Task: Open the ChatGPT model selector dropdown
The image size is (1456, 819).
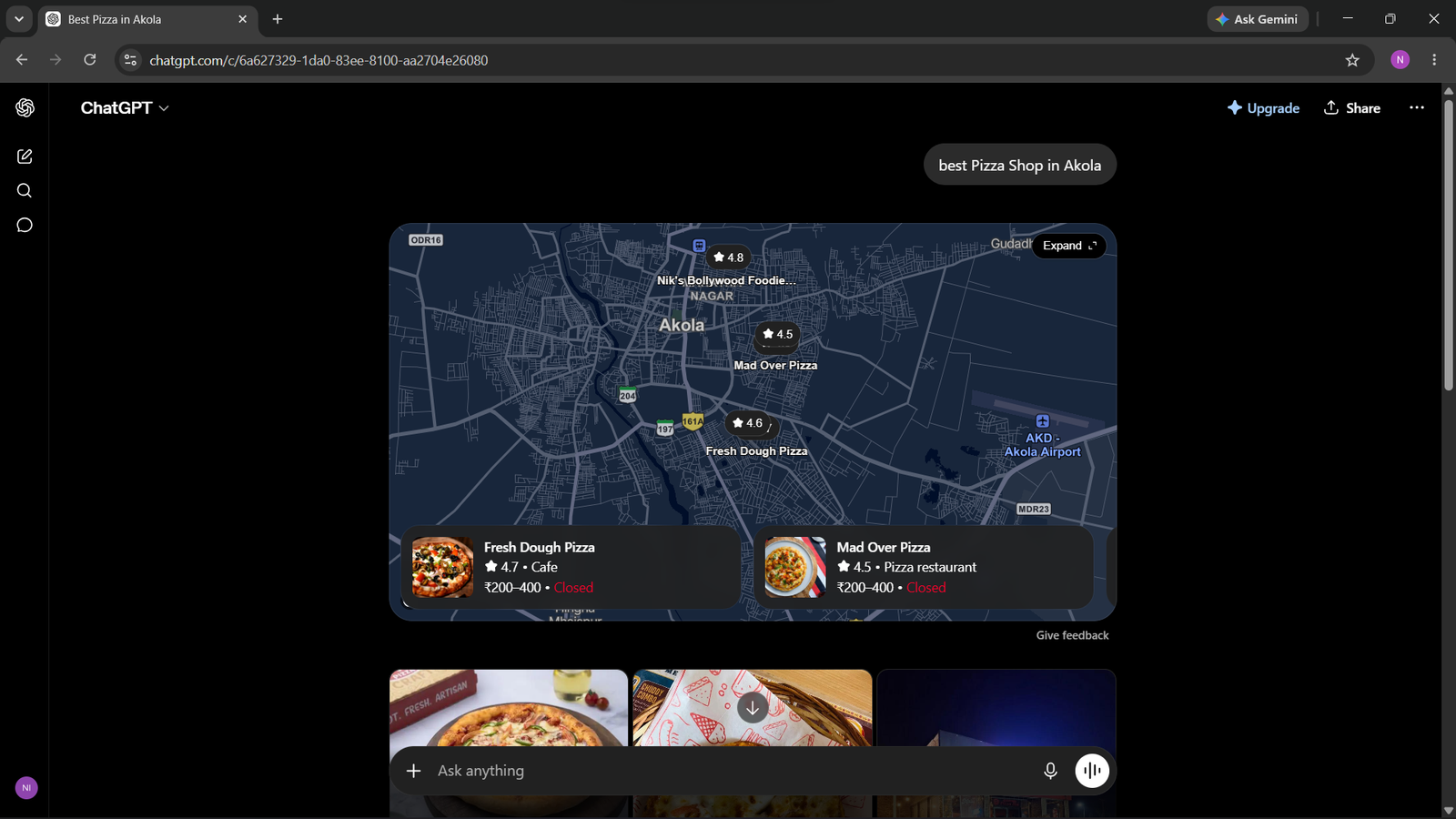Action: pyautogui.click(x=125, y=107)
